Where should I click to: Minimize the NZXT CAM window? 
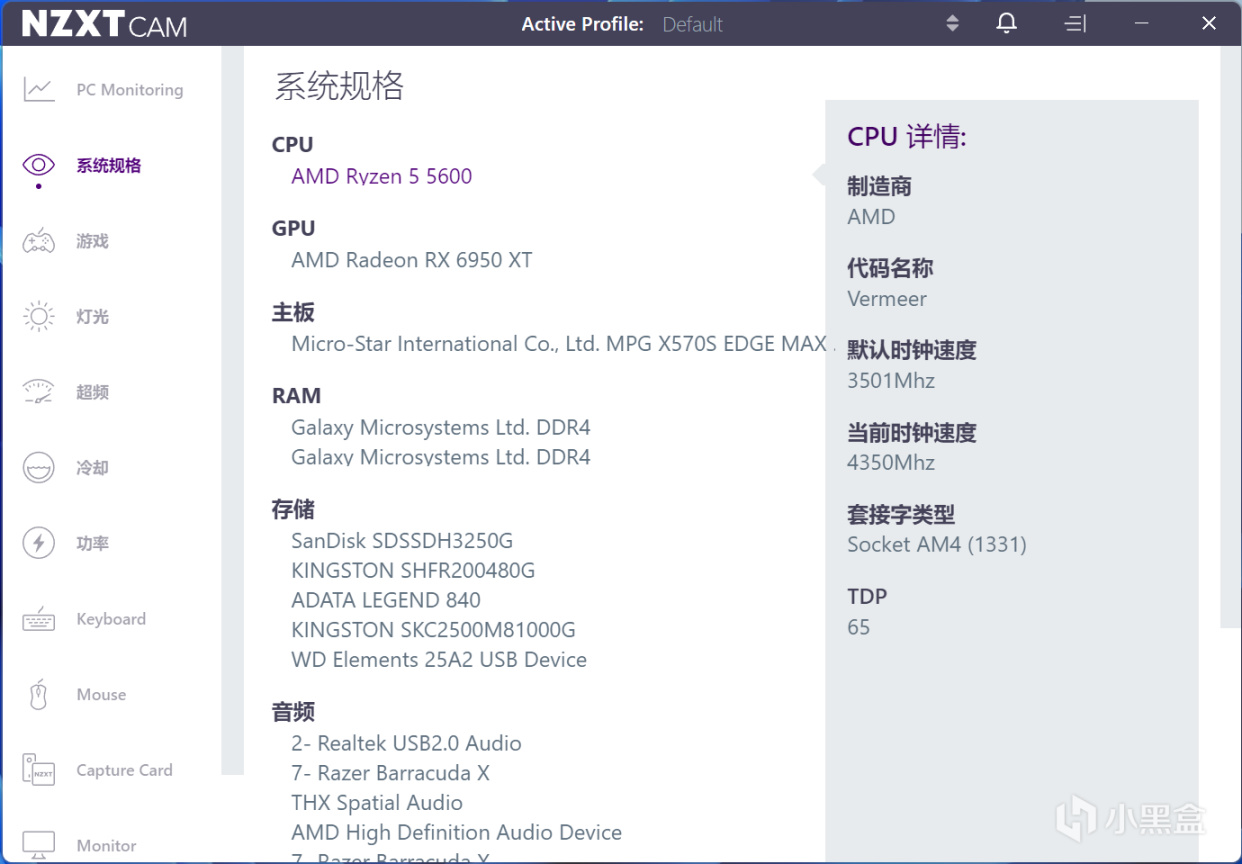[x=1142, y=24]
